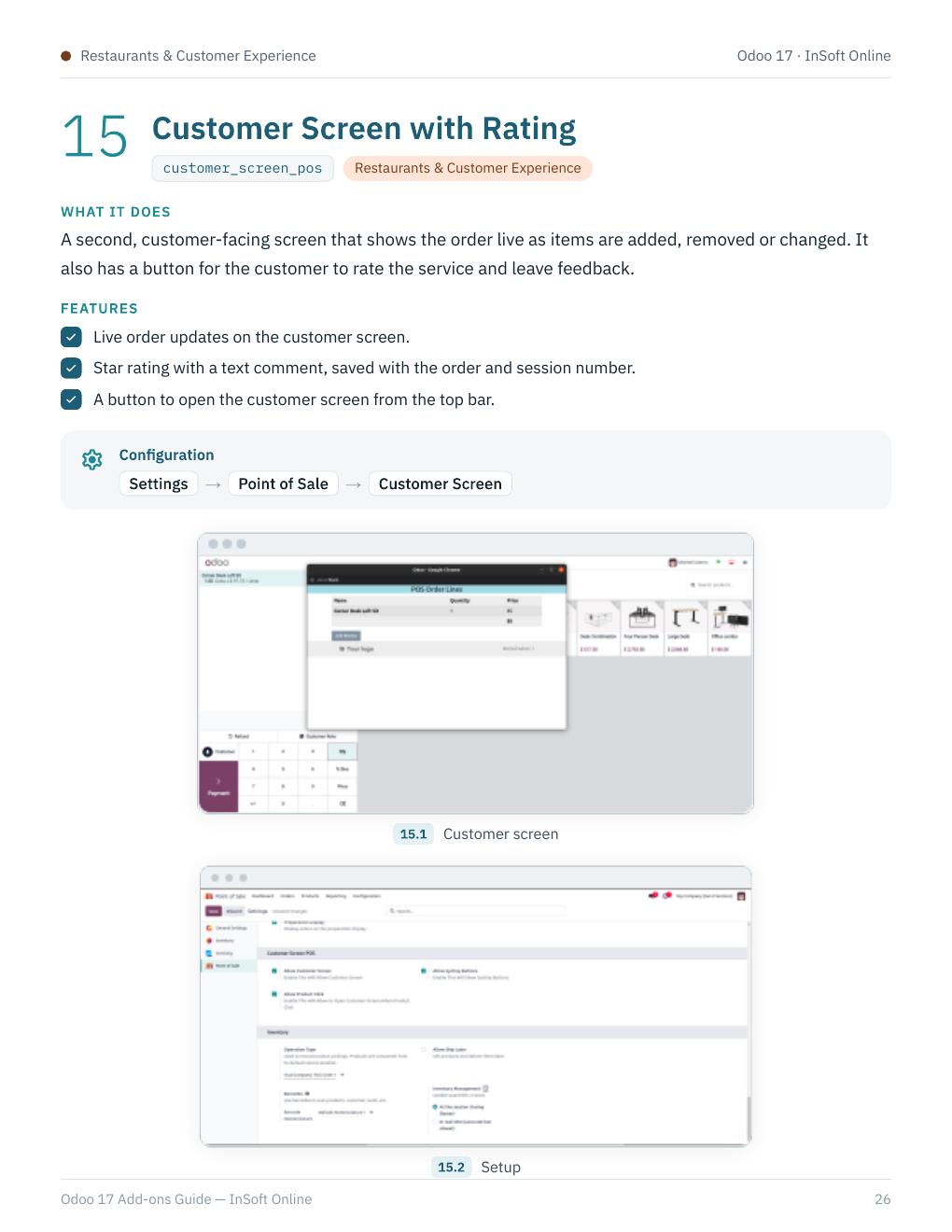Screen dimensions: 952x1232
Task: Click the checkmark icon beside Star rating feature
Action: pos(71,368)
